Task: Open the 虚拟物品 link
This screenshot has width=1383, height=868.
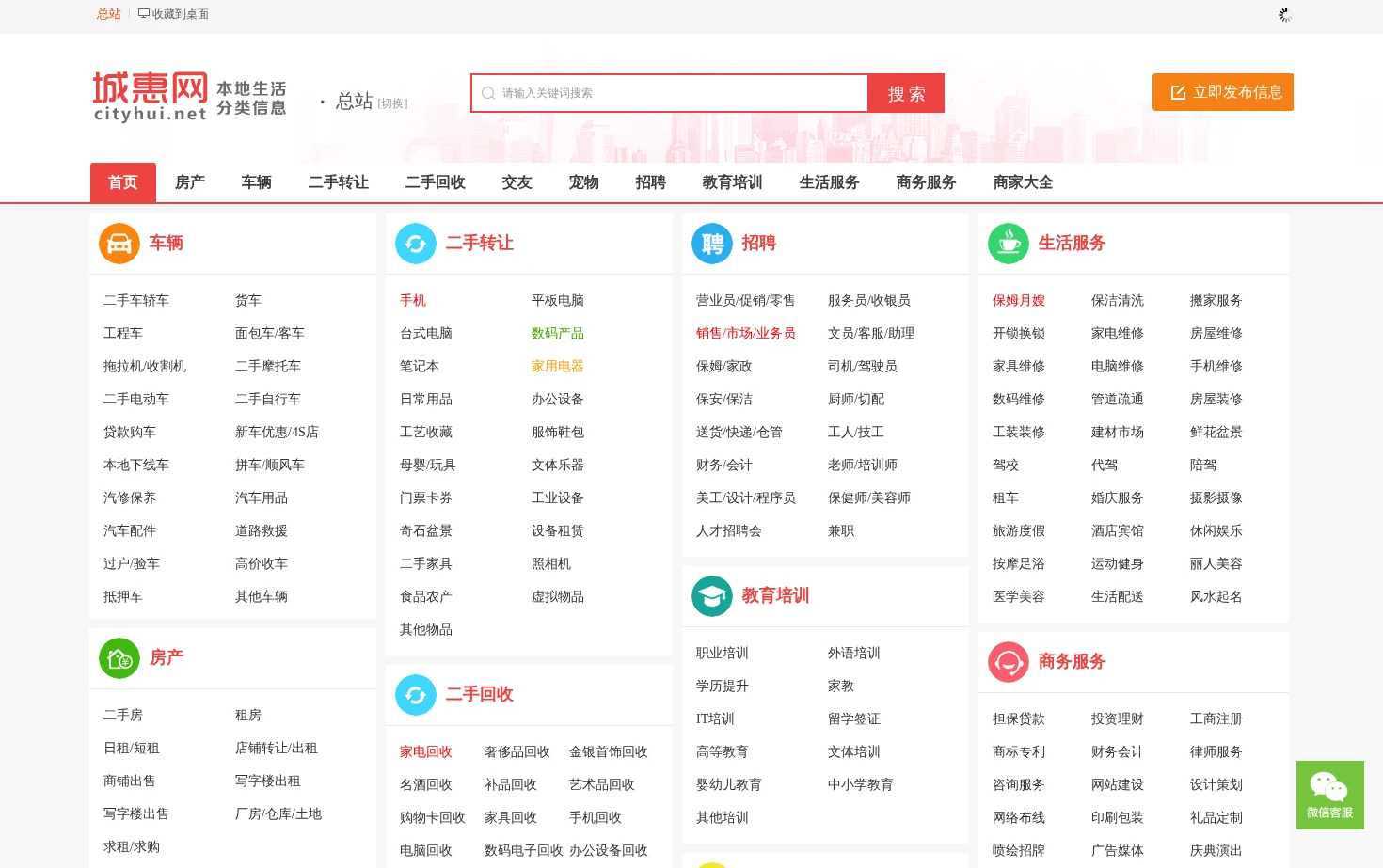Action: 558,597
